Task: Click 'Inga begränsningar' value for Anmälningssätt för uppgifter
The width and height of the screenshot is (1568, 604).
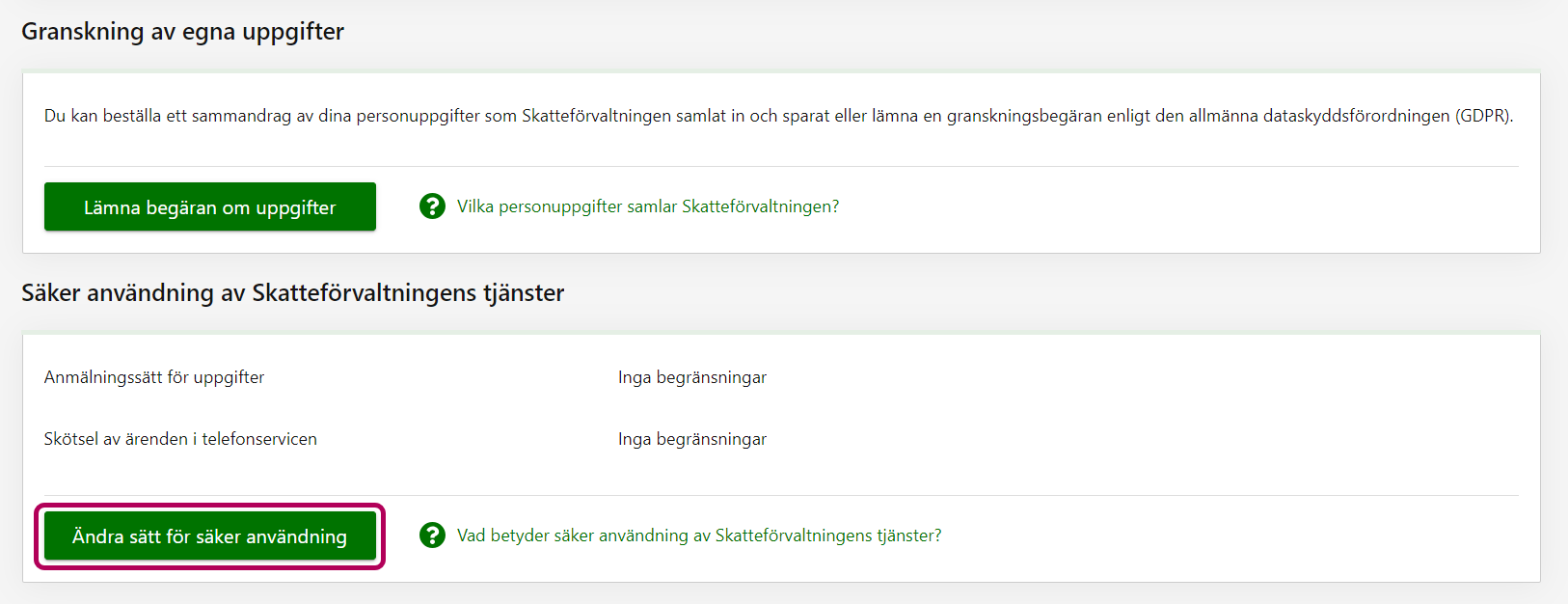Action: pos(691,377)
